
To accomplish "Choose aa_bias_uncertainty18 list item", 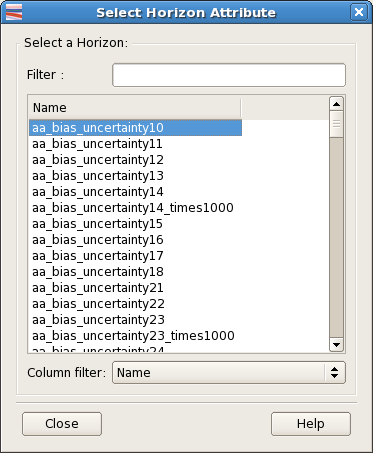I will (135, 272).
